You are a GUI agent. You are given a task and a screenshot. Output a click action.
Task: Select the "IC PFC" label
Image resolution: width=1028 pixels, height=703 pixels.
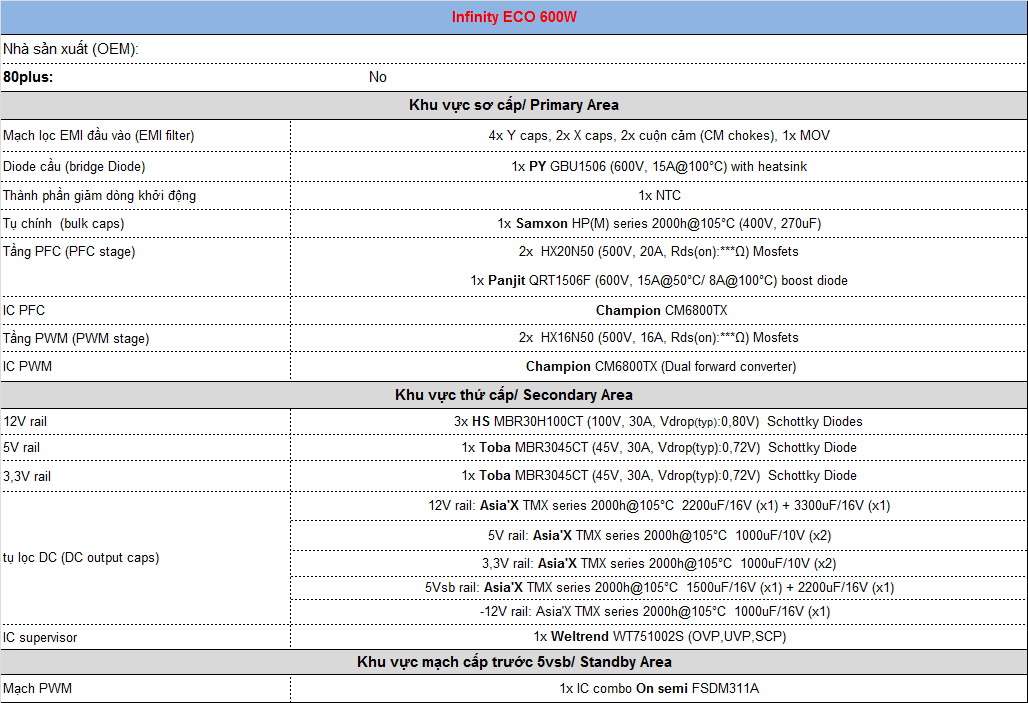click(24, 310)
